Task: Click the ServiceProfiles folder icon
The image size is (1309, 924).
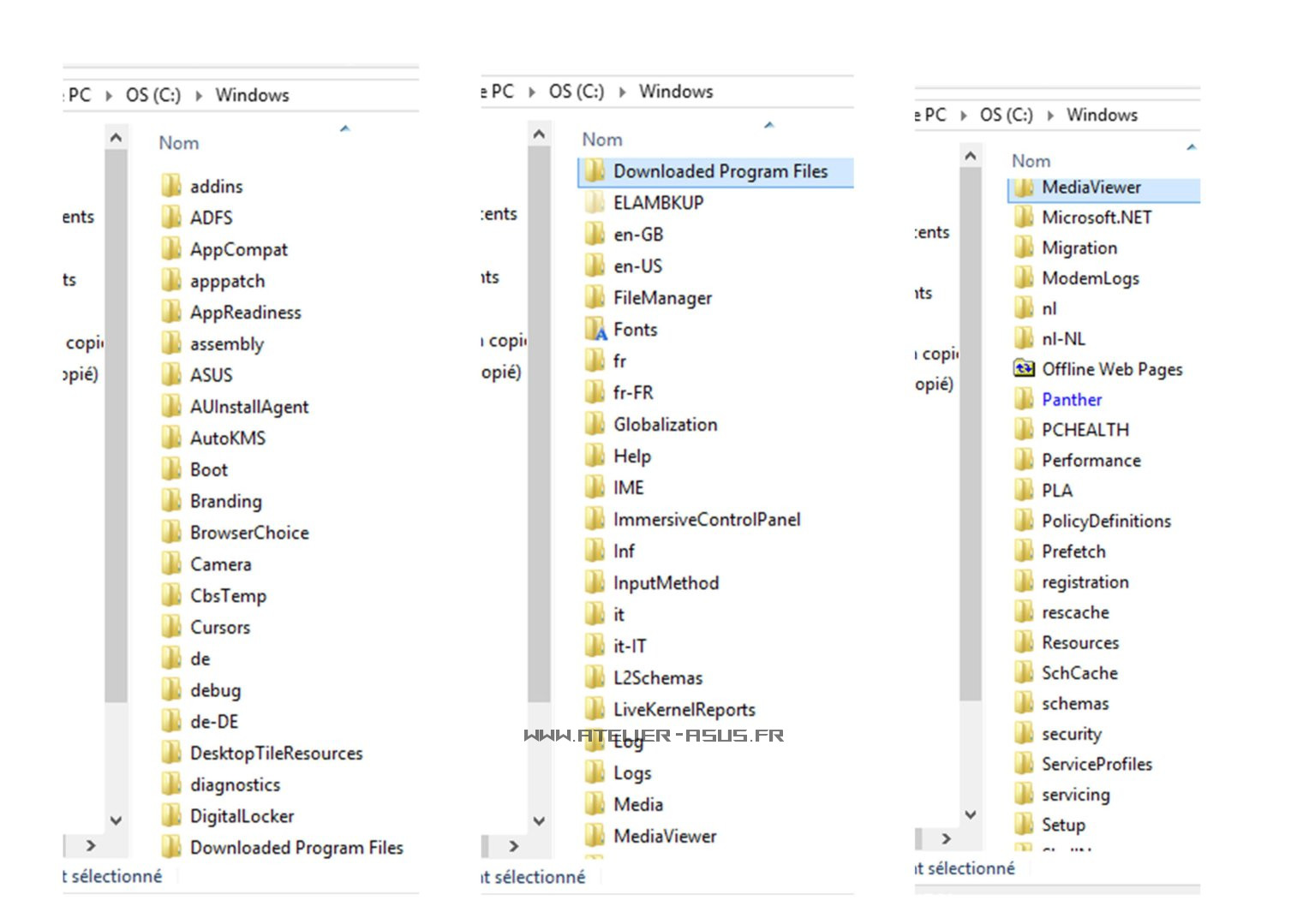Action: coord(1024,764)
